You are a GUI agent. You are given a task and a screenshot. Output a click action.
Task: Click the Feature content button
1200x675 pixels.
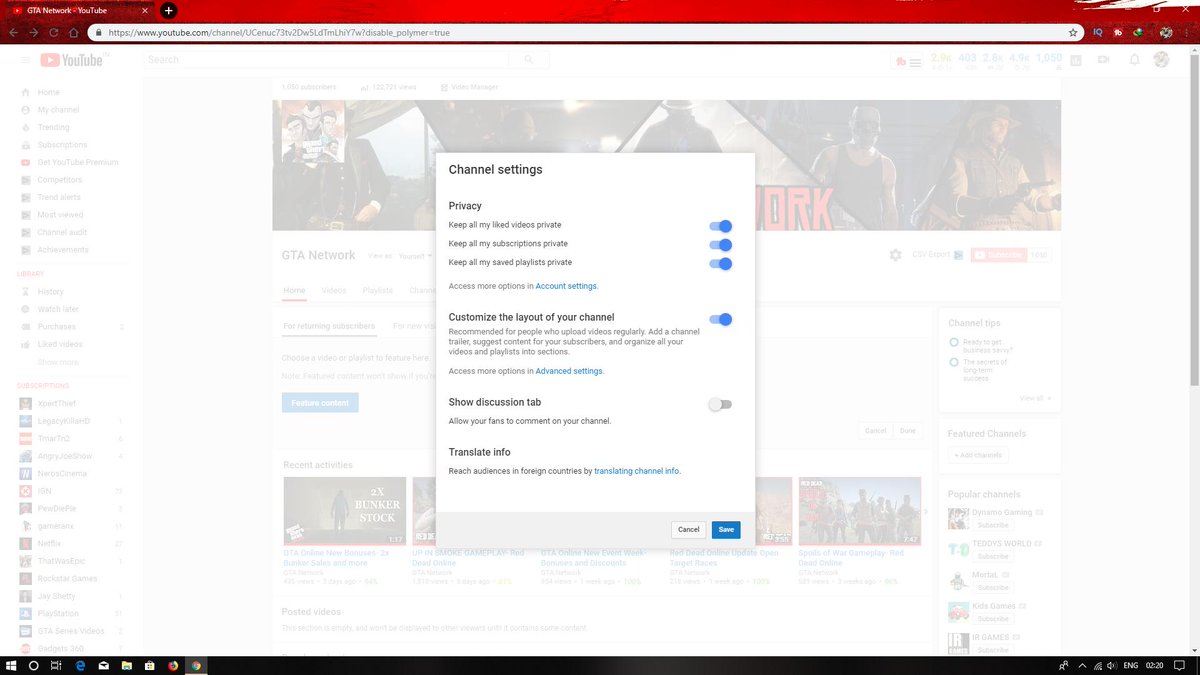tap(320, 403)
